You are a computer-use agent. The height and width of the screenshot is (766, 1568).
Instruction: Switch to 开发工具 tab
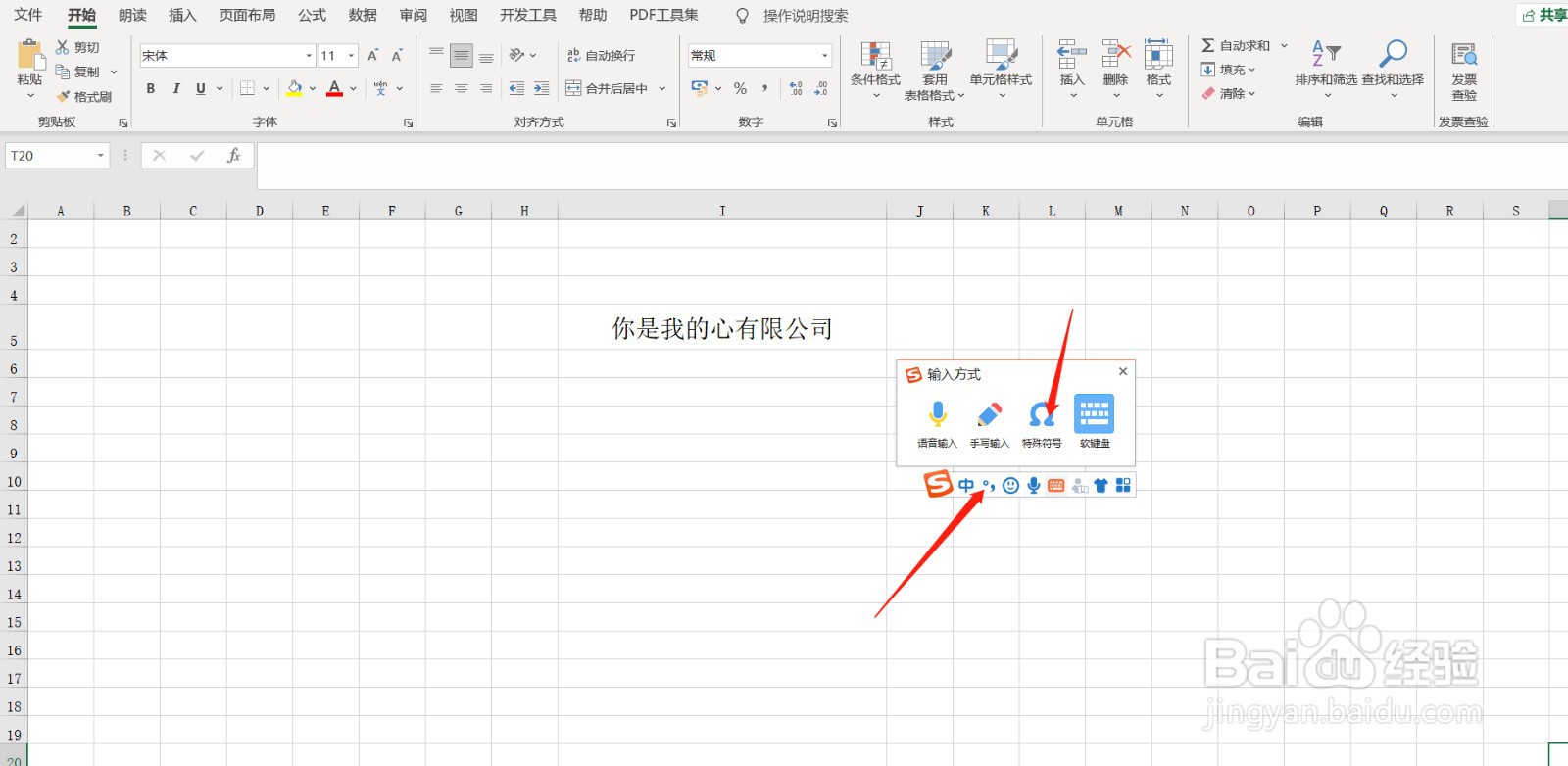528,15
